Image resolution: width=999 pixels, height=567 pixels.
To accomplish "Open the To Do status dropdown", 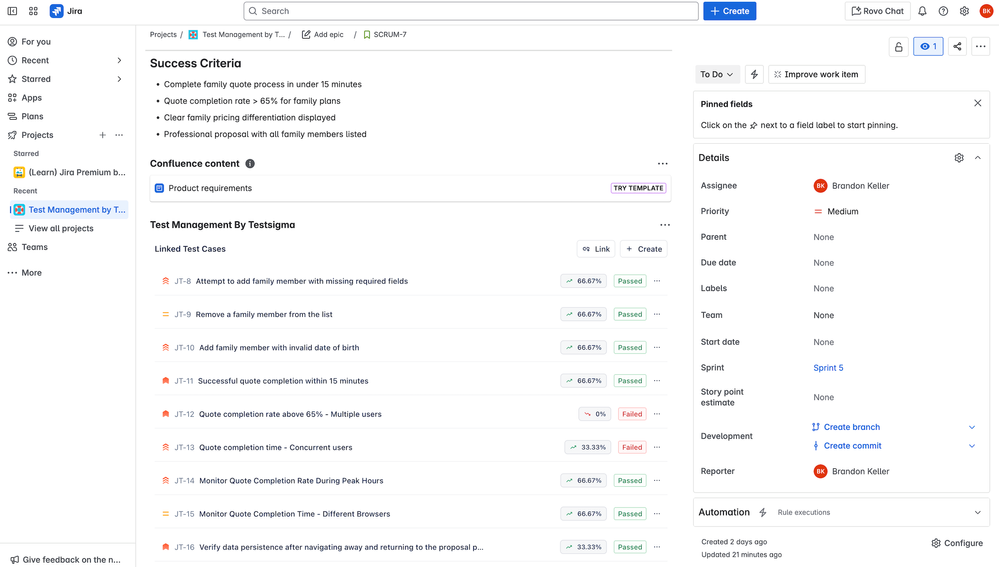I will tap(717, 75).
